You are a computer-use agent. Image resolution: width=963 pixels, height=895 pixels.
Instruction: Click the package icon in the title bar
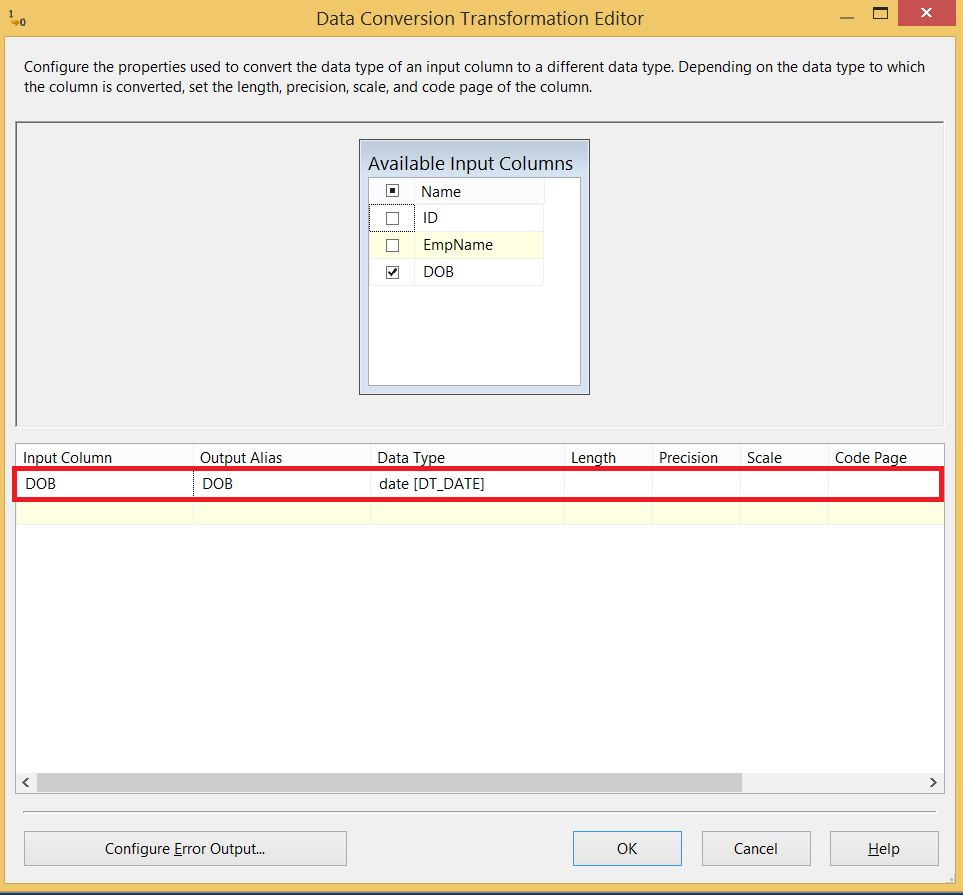17,16
